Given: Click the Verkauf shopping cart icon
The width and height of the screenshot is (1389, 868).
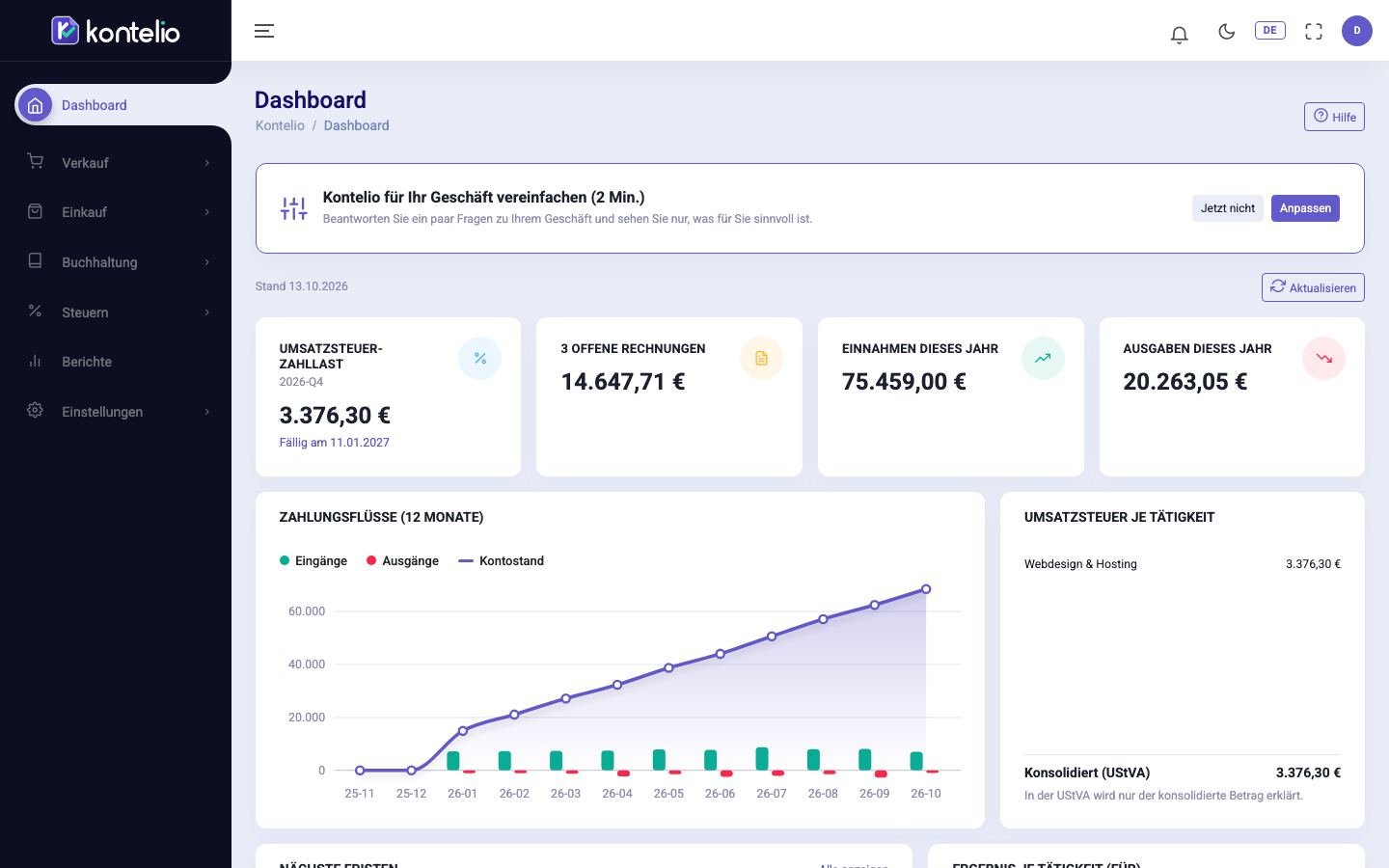Looking at the screenshot, I should click(36, 161).
